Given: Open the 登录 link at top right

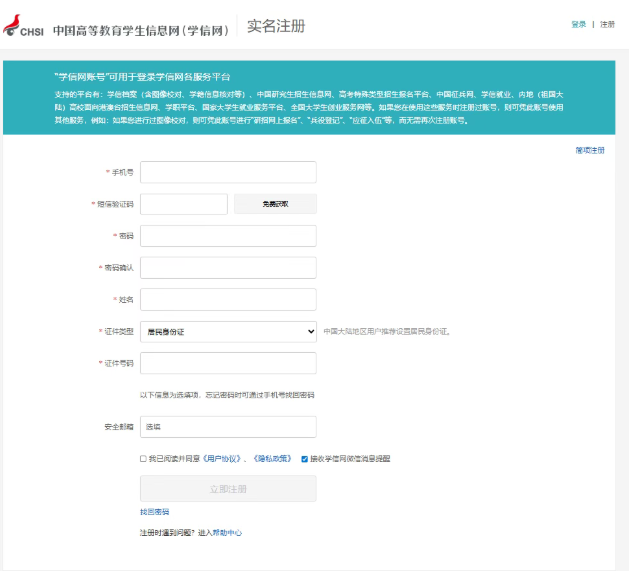Looking at the screenshot, I should tap(578, 24).
